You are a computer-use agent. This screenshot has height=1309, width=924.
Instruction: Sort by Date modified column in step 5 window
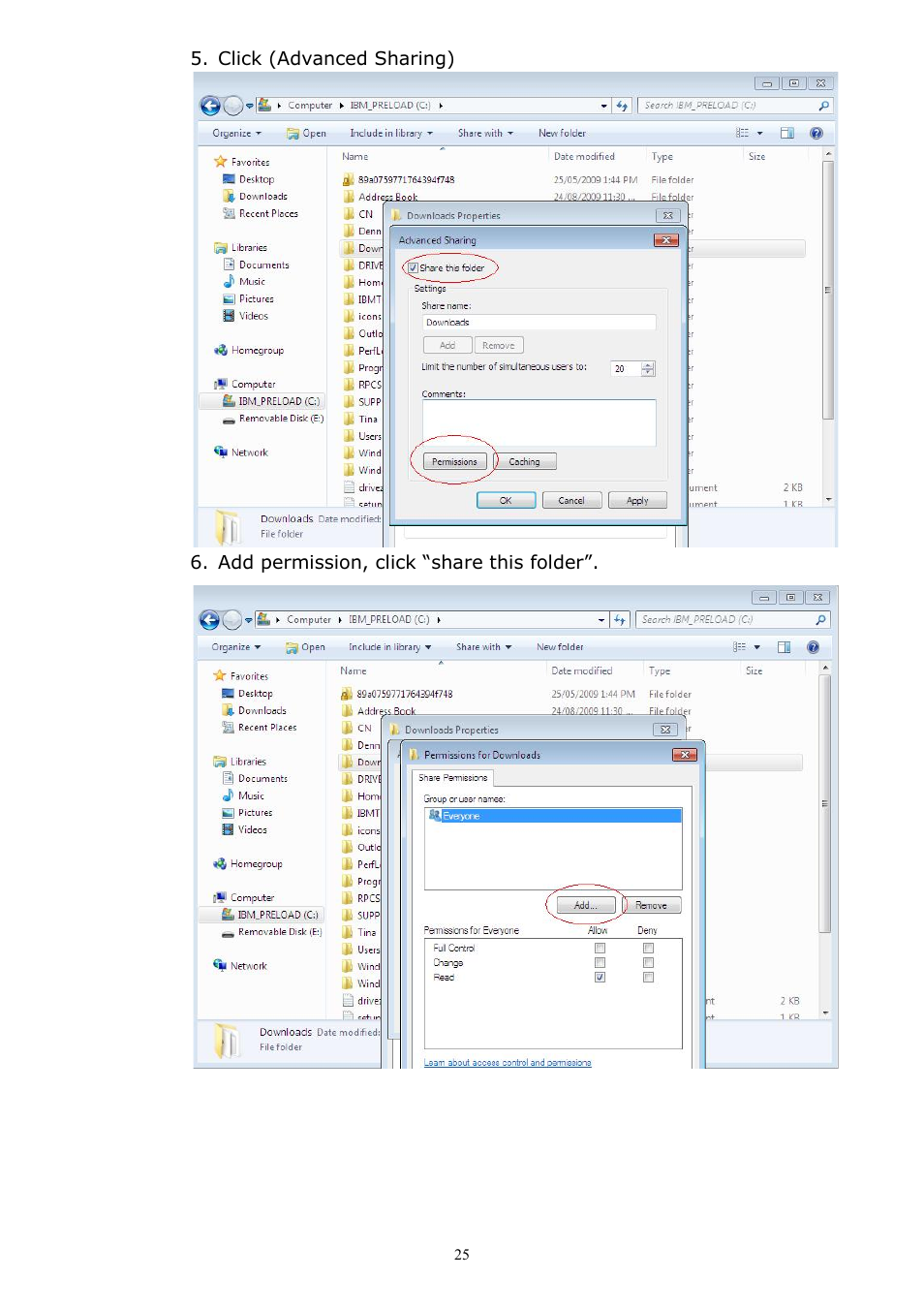point(584,157)
